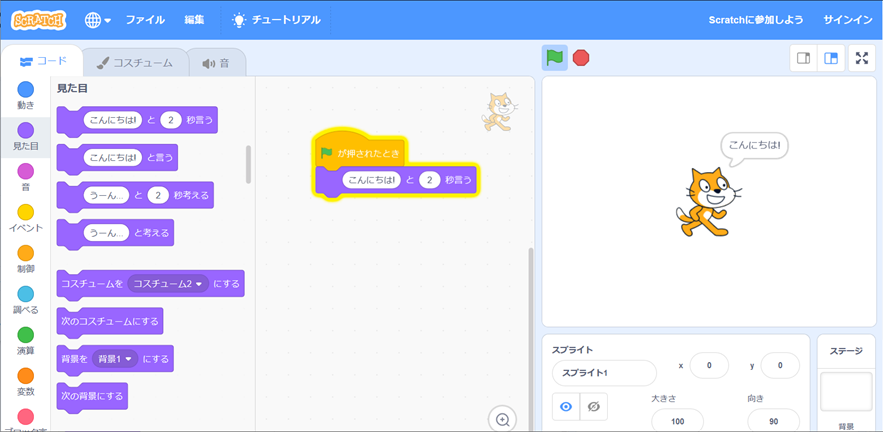Viewport: 883px width, 432px height.
Task: Click the Scratch logo
Action: 39,20
